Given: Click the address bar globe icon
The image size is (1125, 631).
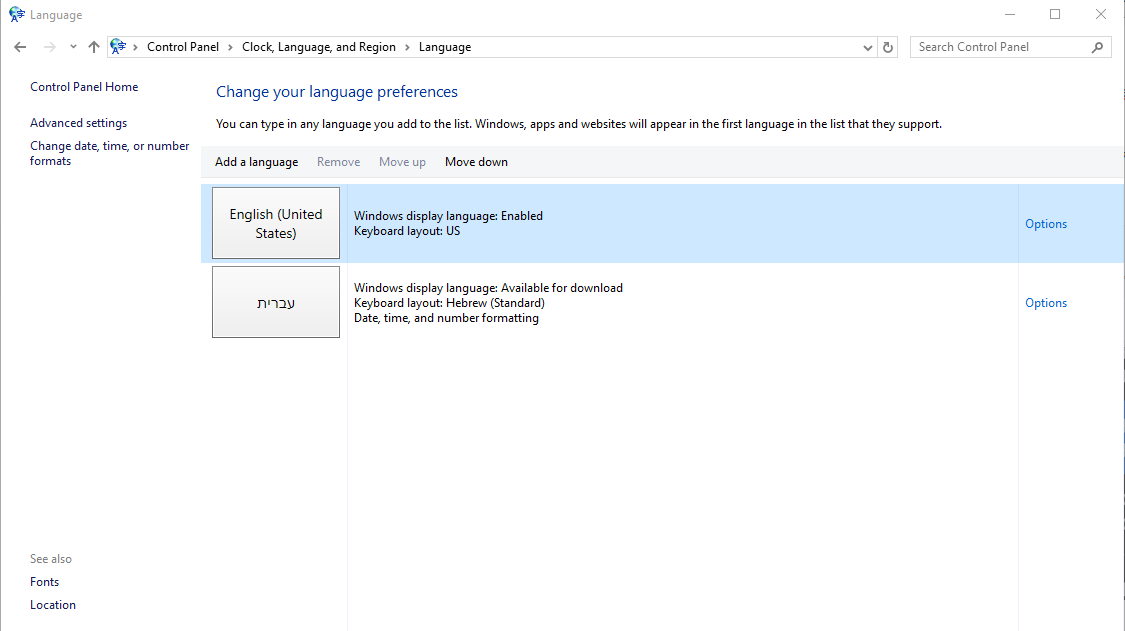Looking at the screenshot, I should tap(118, 47).
